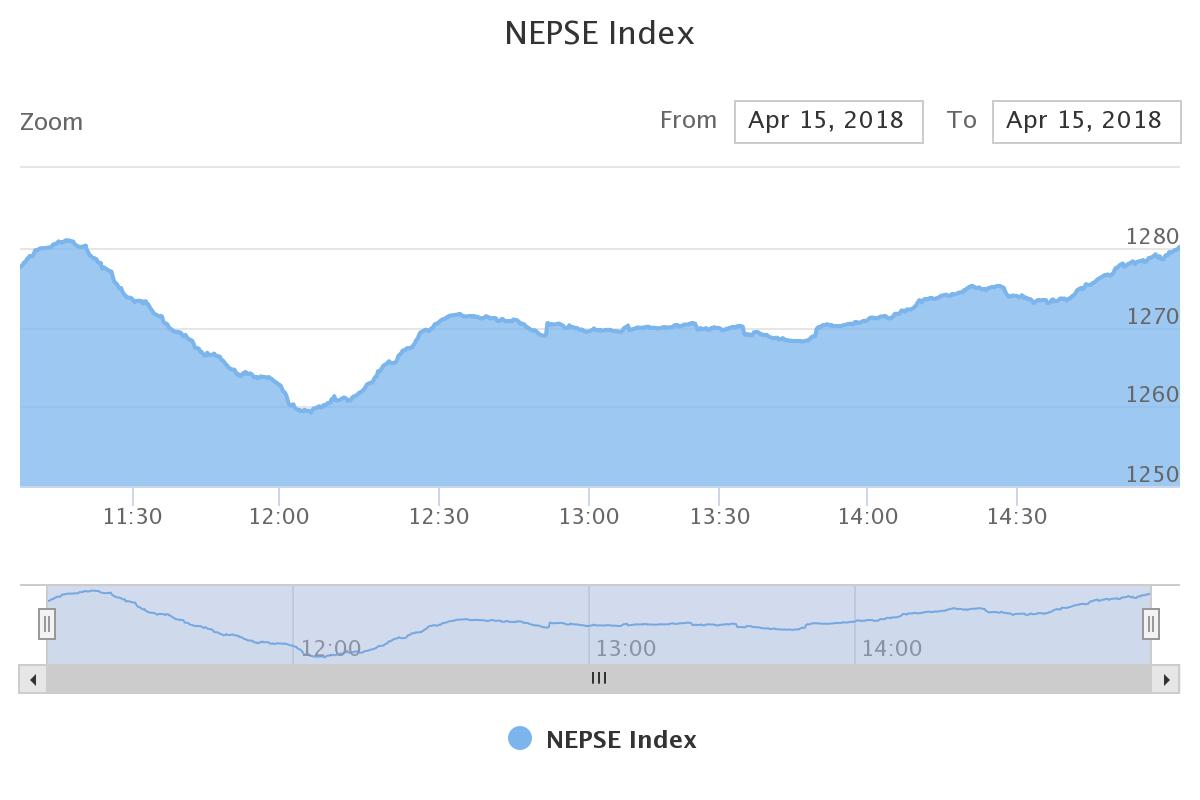This screenshot has height=800, width=1200.
Task: Click the 12:00 label inside the navigator
Action: coord(330,649)
